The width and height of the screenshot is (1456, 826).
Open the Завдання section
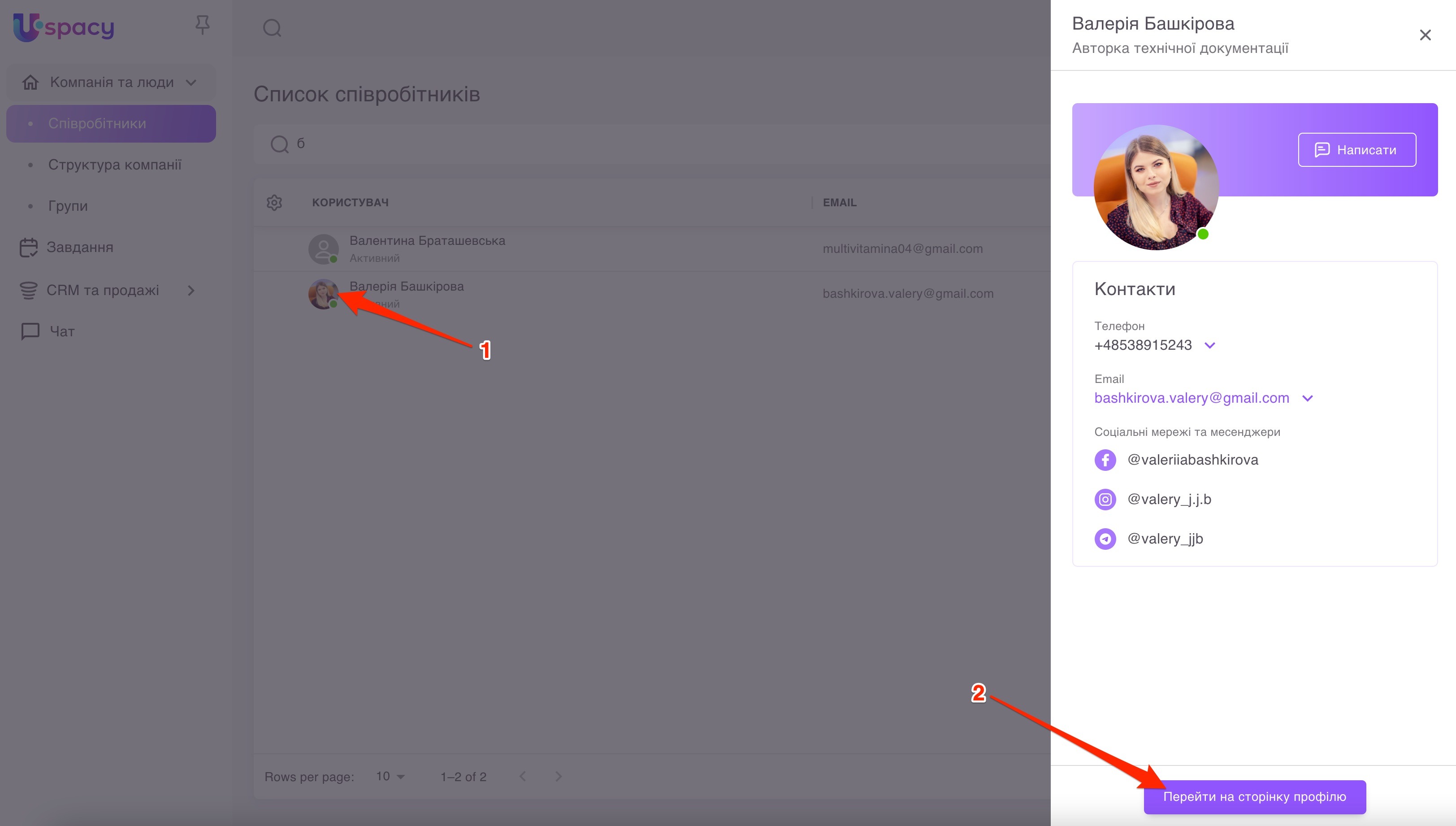tap(79, 248)
